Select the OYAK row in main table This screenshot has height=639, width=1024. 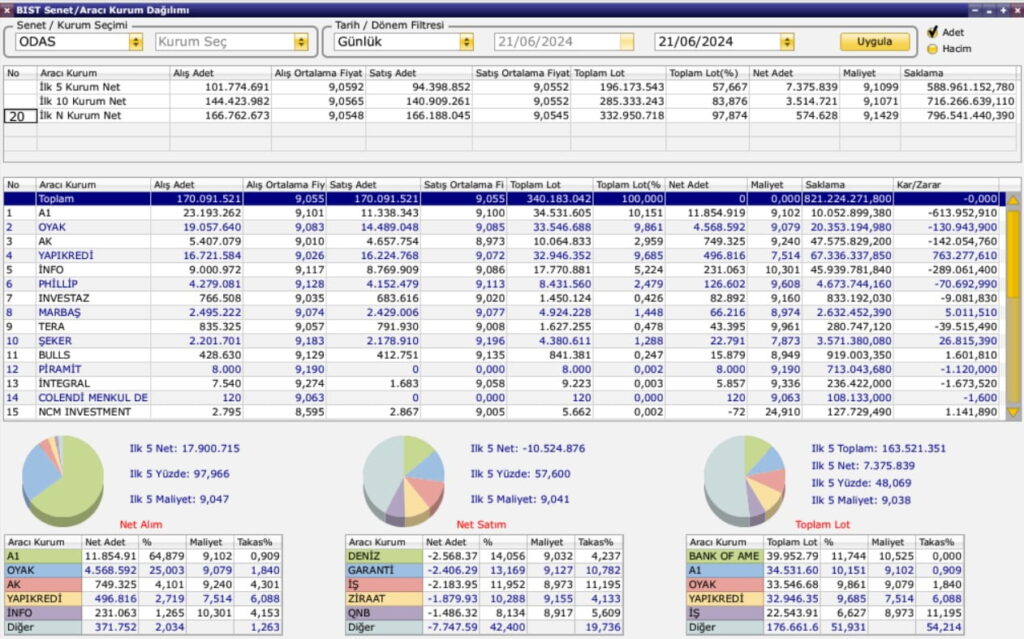click(x=502, y=227)
